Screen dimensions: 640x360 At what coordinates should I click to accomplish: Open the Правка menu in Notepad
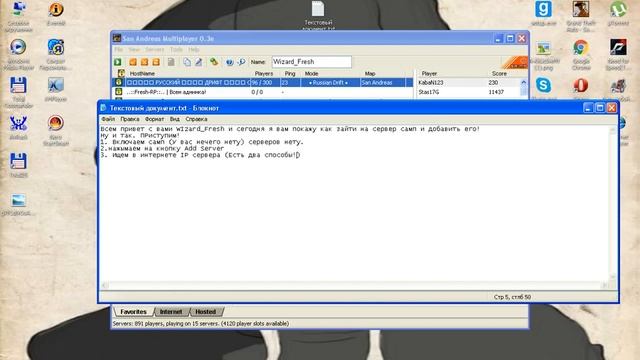click(x=130, y=119)
